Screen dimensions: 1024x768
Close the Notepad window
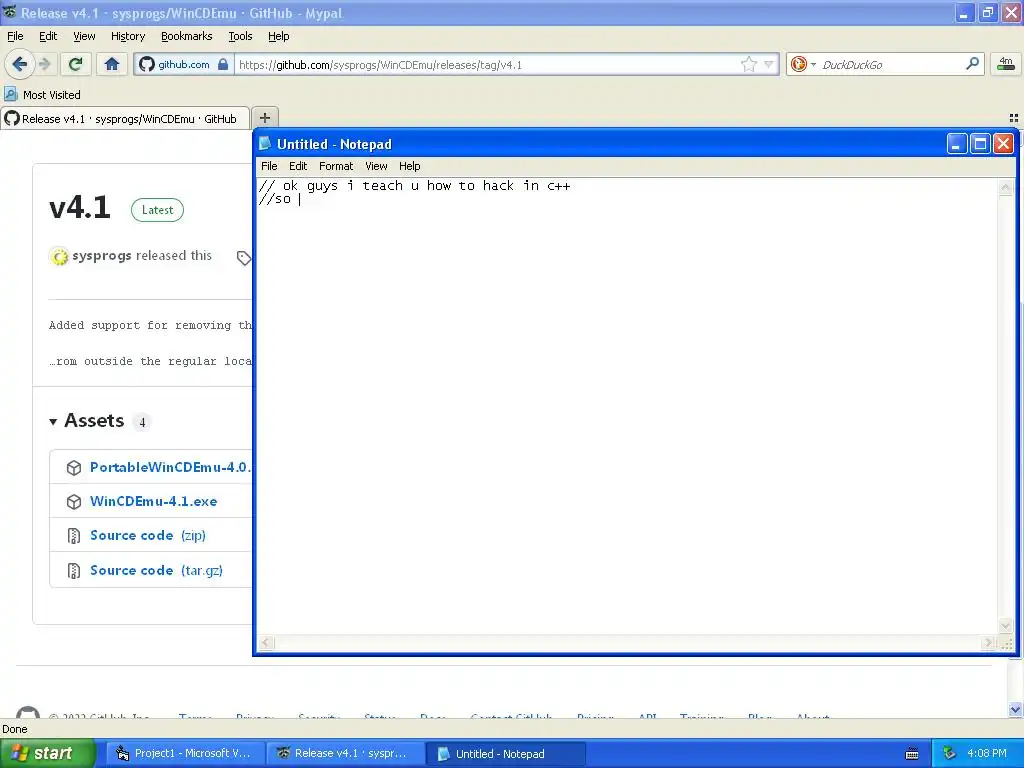pos(1003,143)
